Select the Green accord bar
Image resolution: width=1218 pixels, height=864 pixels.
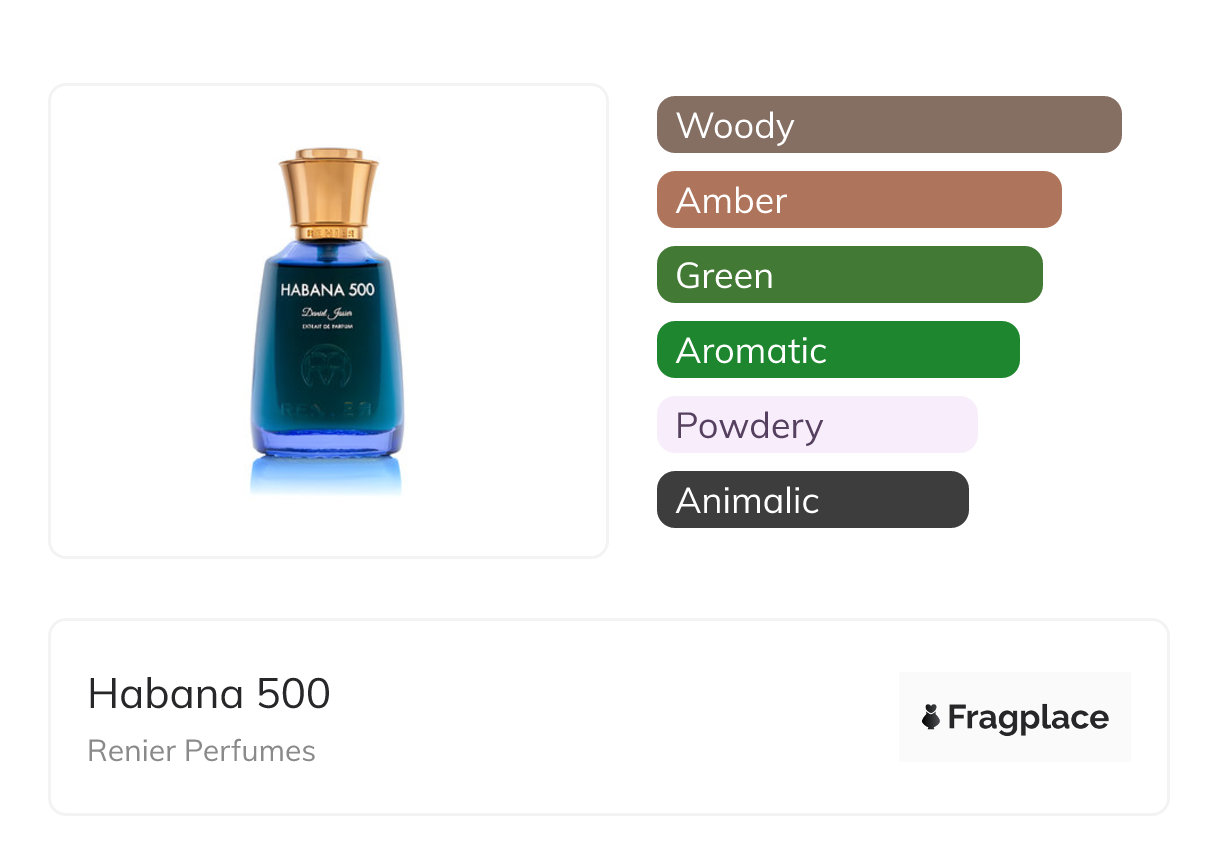849,275
